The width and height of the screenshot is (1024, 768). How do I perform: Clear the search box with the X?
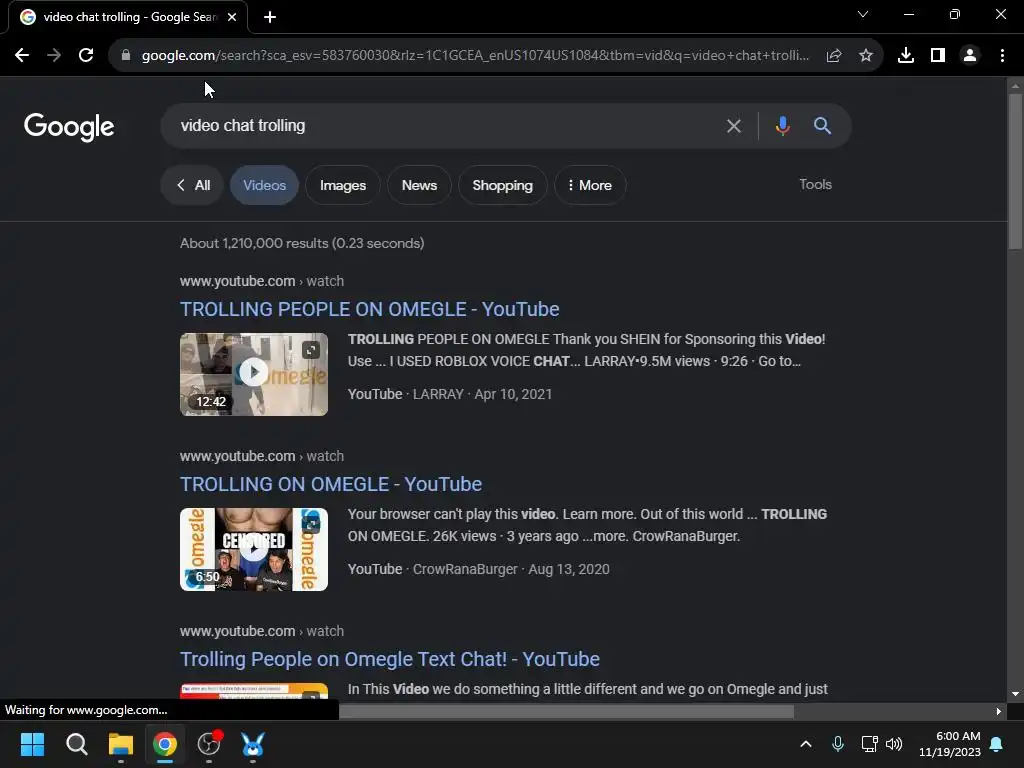click(x=734, y=126)
